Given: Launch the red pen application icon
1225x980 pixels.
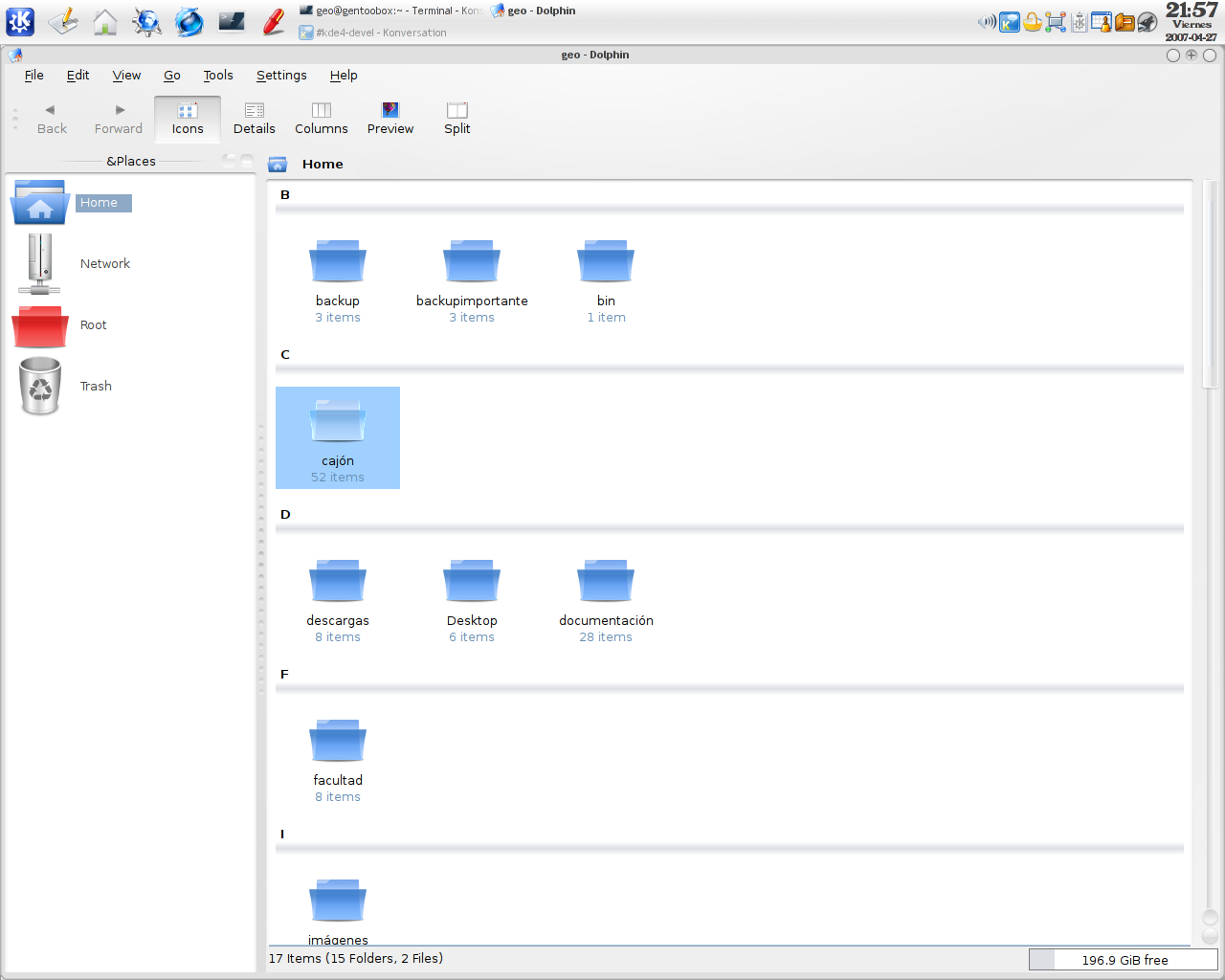Looking at the screenshot, I should pos(274,21).
